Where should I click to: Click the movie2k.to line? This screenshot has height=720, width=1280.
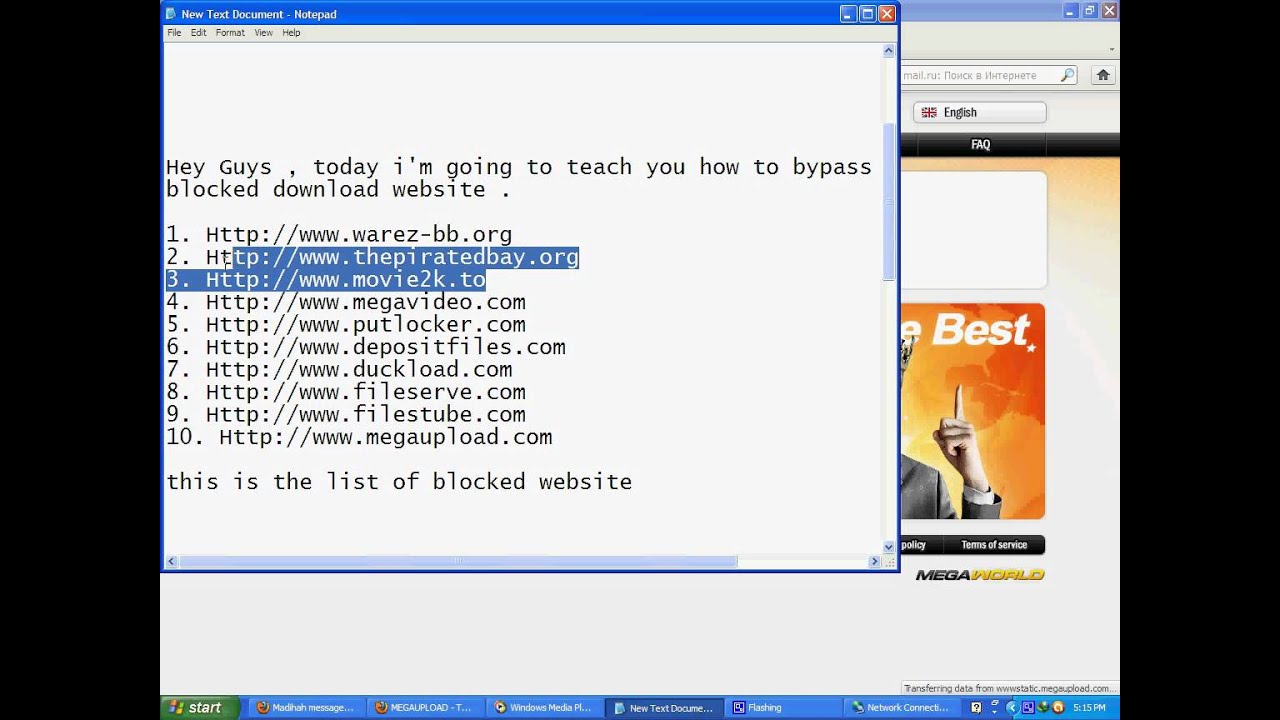pyautogui.click(x=326, y=279)
